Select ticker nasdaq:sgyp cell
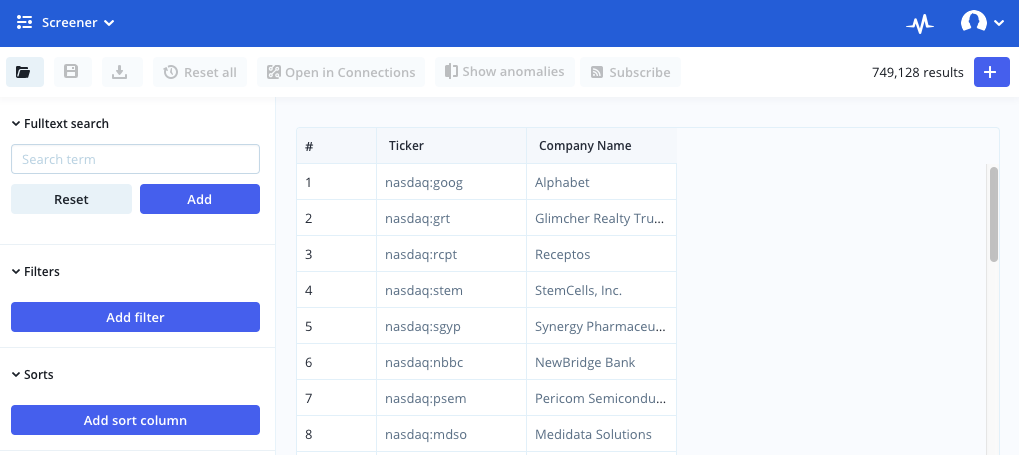Viewport: 1019px width, 455px height. (452, 326)
